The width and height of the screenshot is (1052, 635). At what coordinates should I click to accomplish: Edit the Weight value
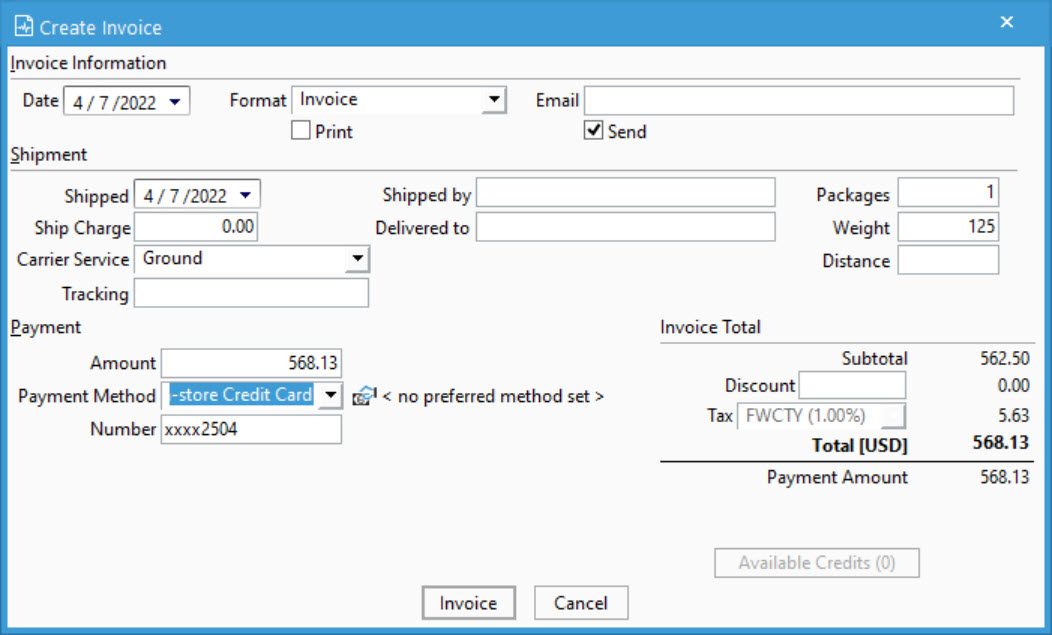click(948, 227)
